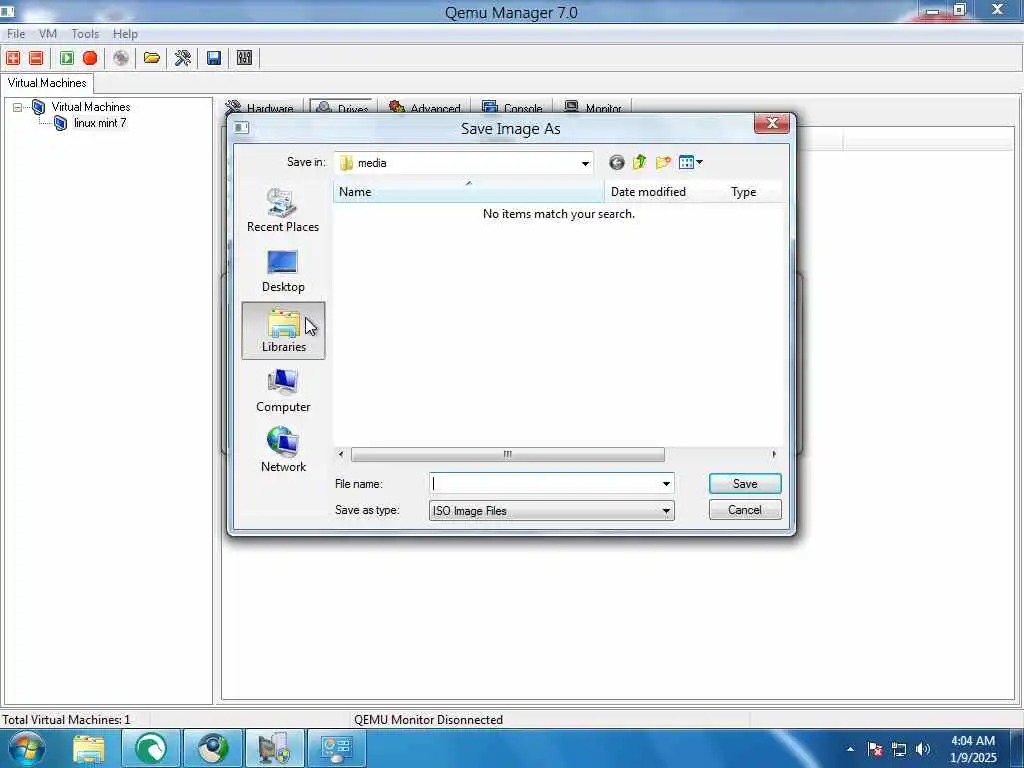1024x768 pixels.
Task: Open the Tools menu
Action: [x=85, y=34]
